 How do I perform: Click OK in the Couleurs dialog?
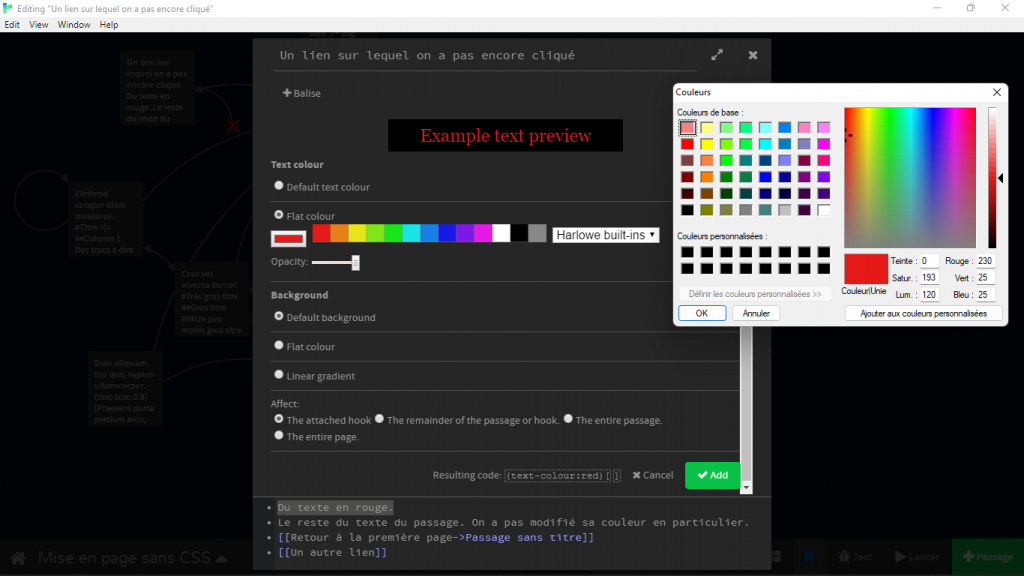point(701,313)
